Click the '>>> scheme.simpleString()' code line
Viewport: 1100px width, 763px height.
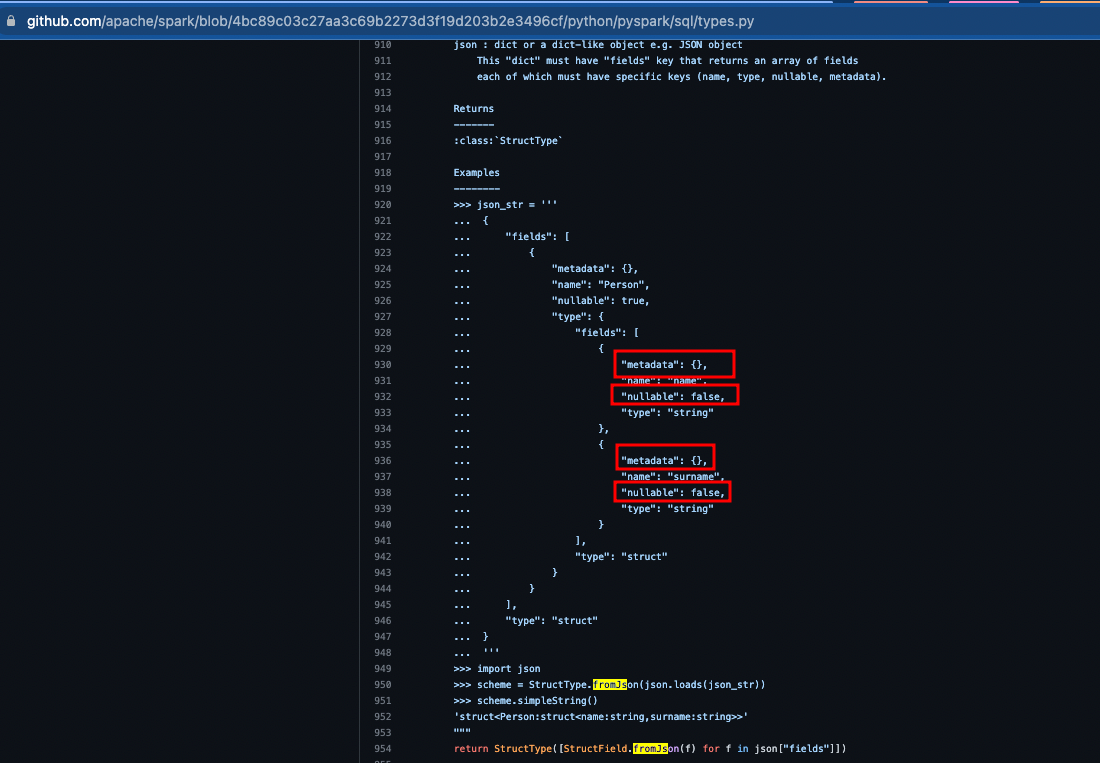[525, 701]
